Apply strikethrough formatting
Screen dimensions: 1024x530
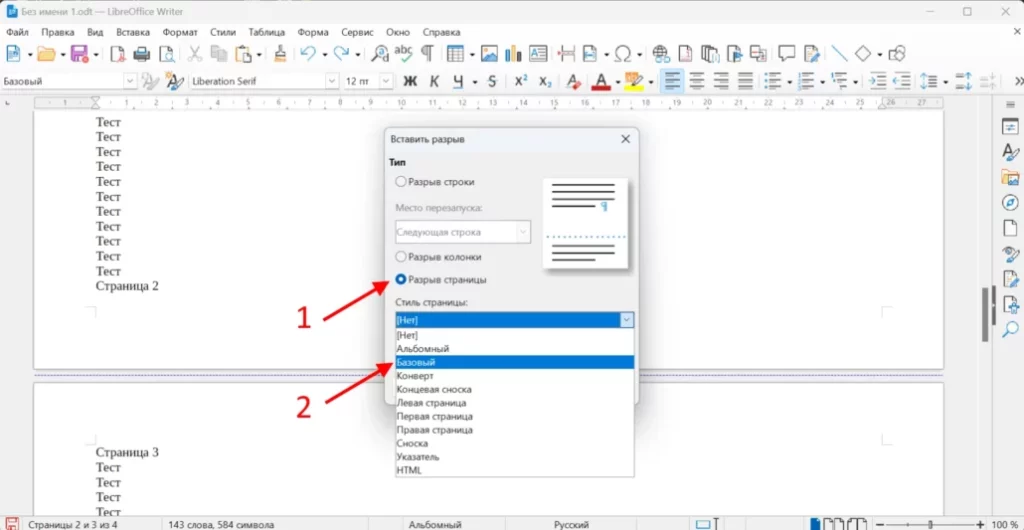tap(492, 82)
